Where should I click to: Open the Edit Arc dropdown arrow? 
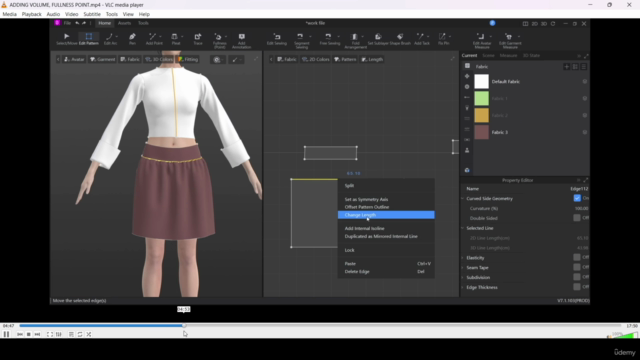pos(116,37)
